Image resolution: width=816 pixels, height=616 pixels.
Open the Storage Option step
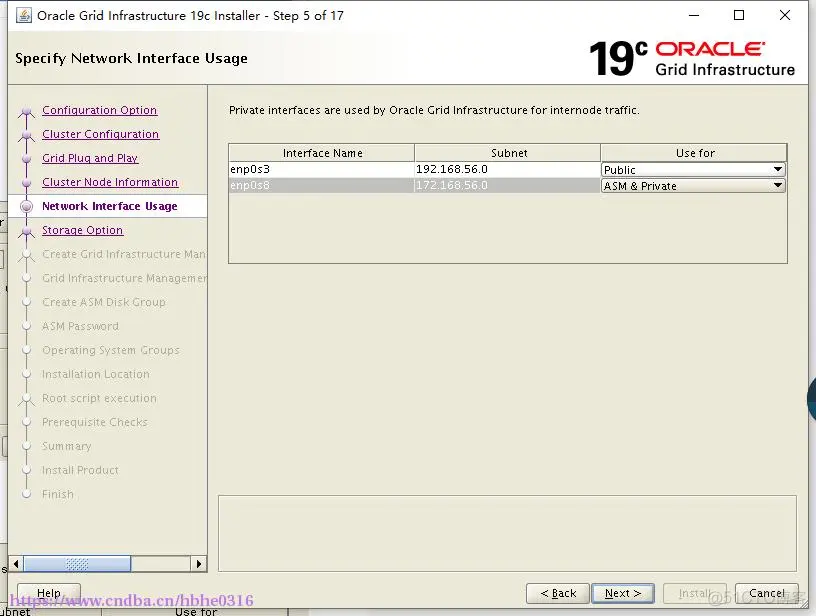(x=82, y=230)
